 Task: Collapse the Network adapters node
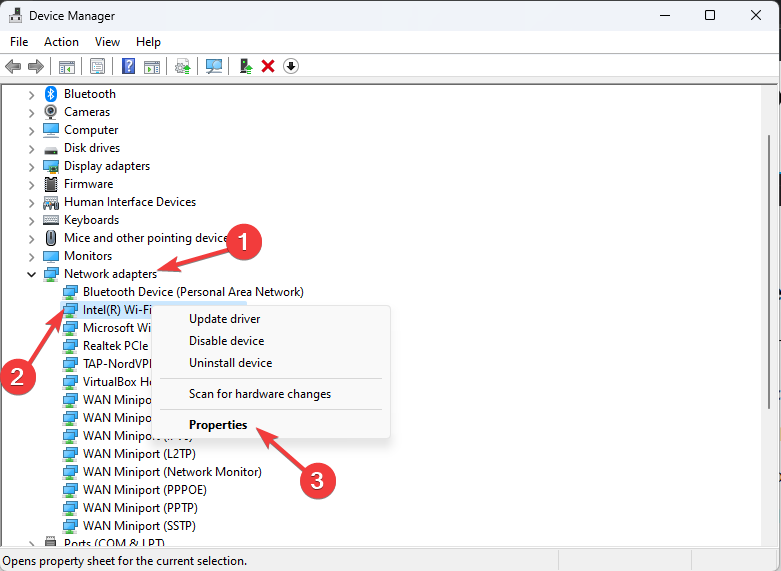click(31, 274)
